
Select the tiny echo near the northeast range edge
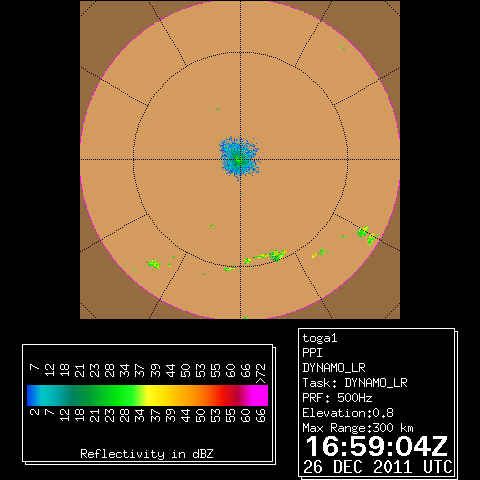click(342, 48)
